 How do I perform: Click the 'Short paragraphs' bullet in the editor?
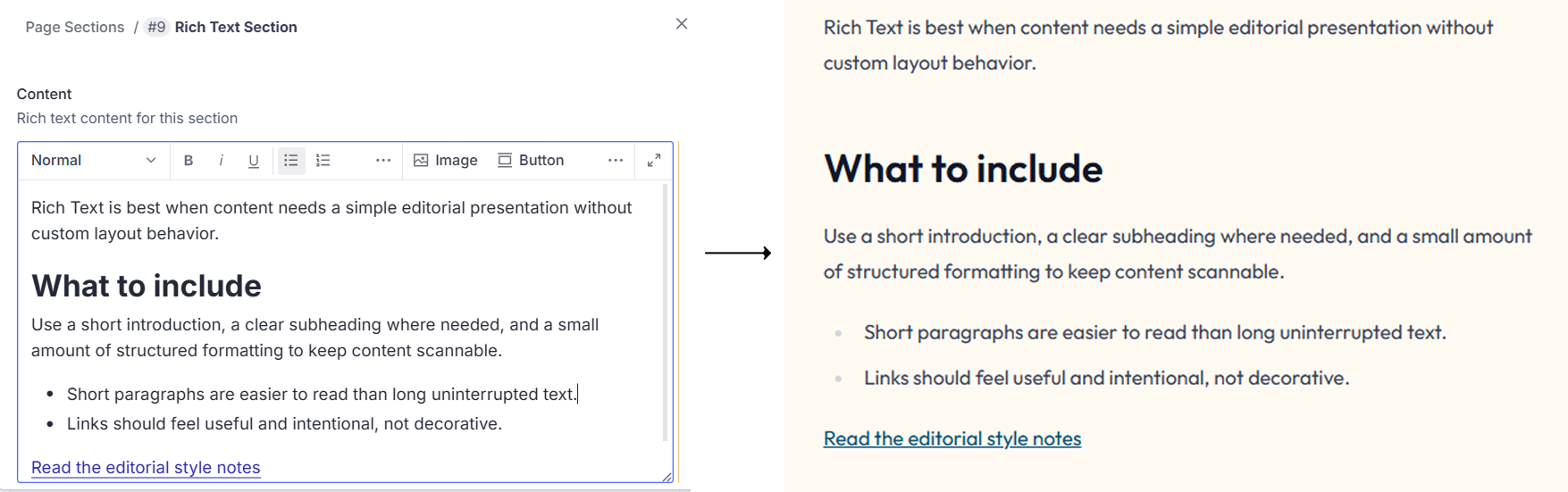323,395
